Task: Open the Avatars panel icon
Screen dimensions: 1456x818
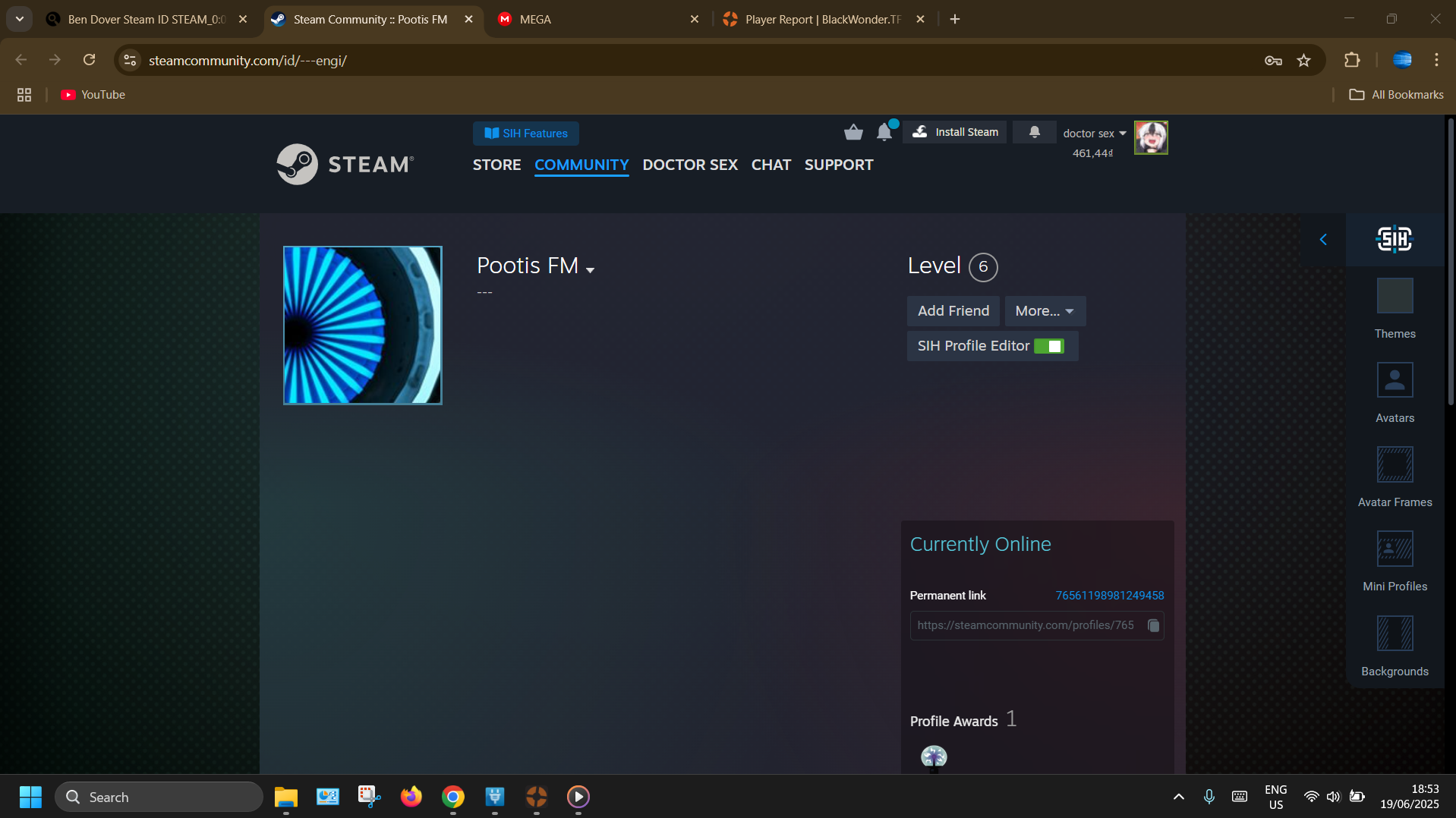Action: click(1395, 380)
